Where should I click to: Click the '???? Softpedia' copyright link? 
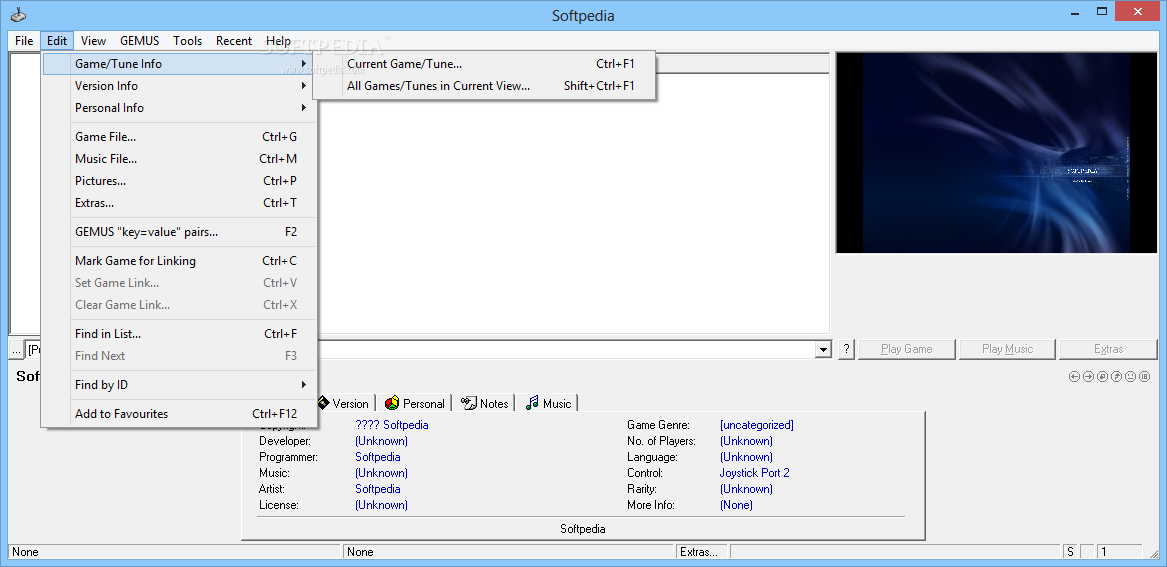tap(391, 425)
